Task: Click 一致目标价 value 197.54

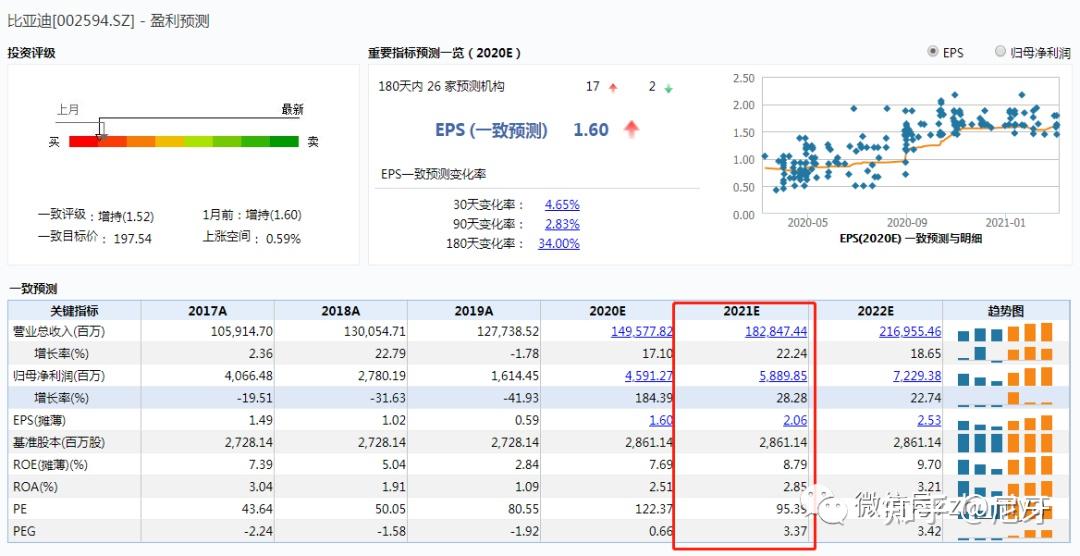Action: coord(132,239)
